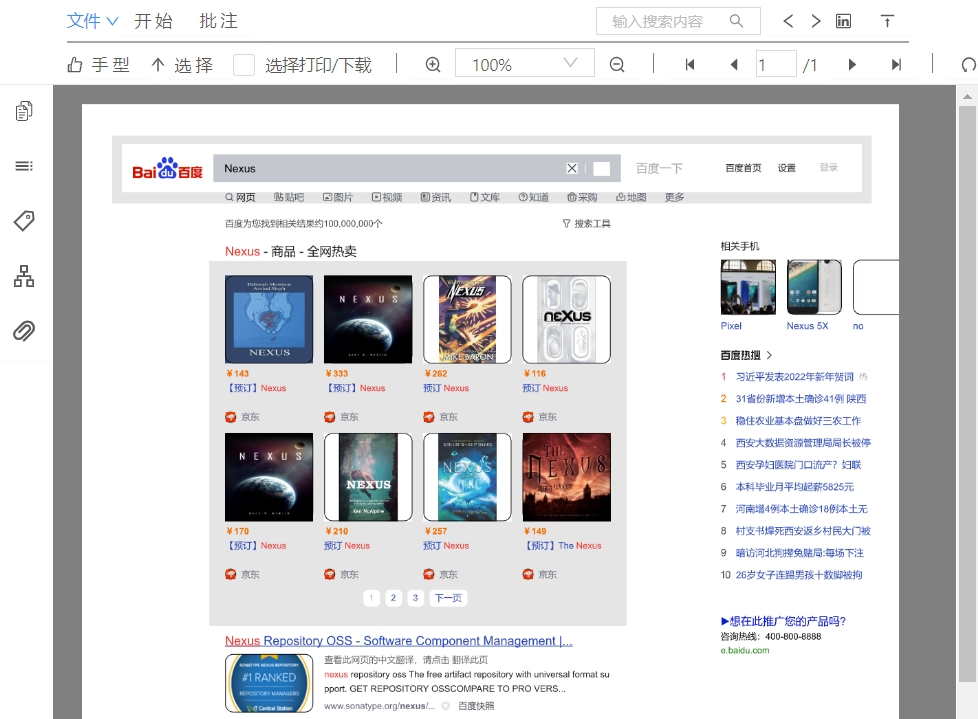This screenshot has width=978, height=719.
Task: Click the page number field
Action: [776, 64]
